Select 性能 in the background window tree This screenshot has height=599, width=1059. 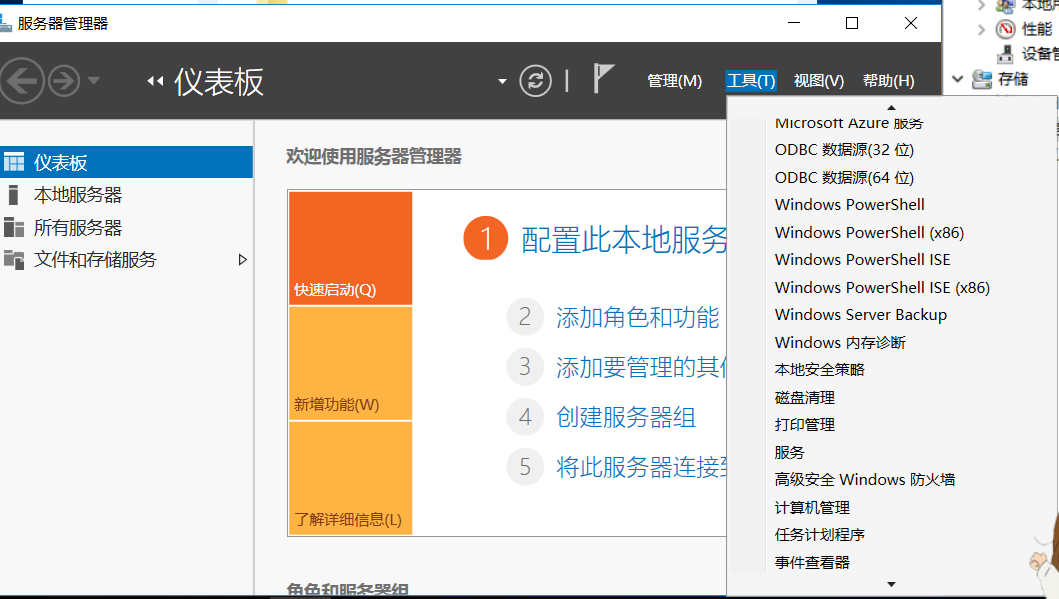tap(1036, 29)
